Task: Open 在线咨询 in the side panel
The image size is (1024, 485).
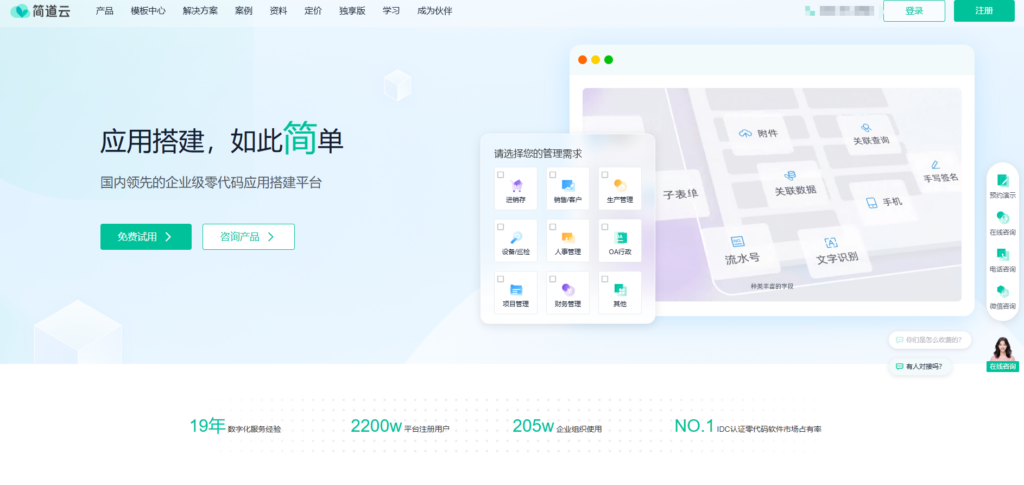Action: click(1002, 223)
